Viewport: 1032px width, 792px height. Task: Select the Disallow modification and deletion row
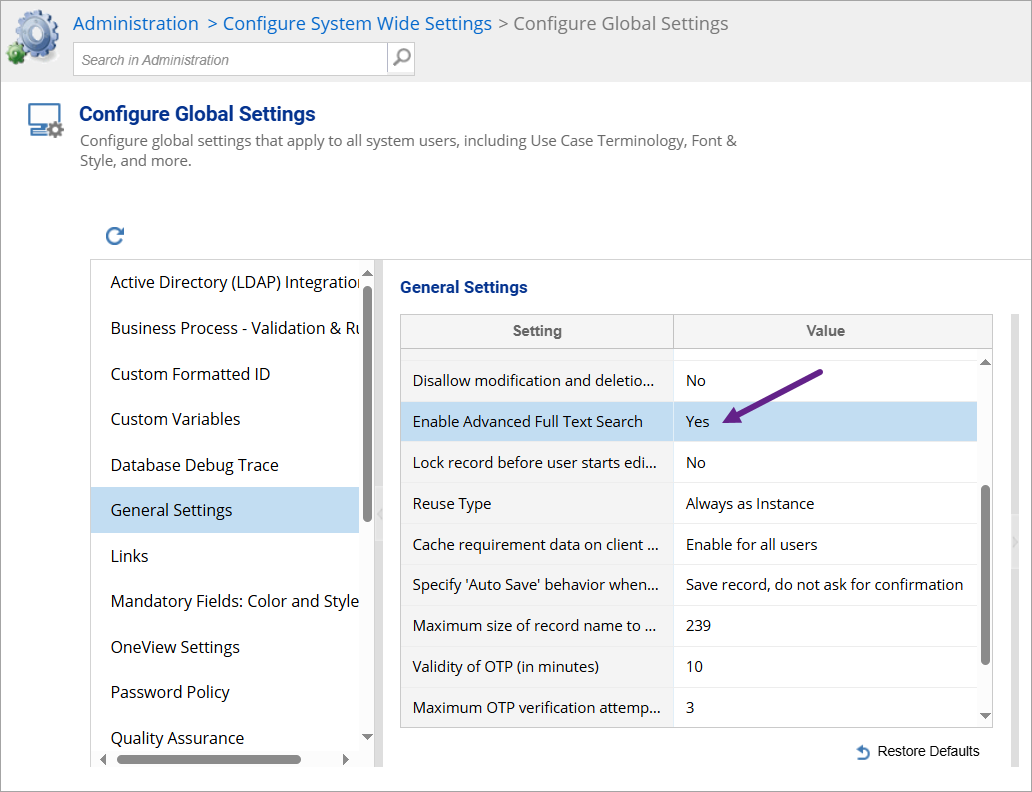pyautogui.click(x=688, y=381)
